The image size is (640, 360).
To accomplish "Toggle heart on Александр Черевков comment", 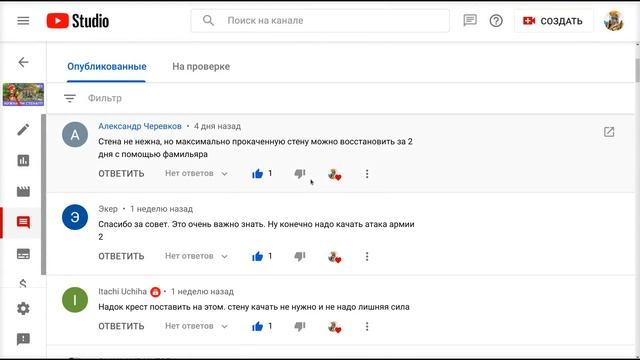I will 334,174.
